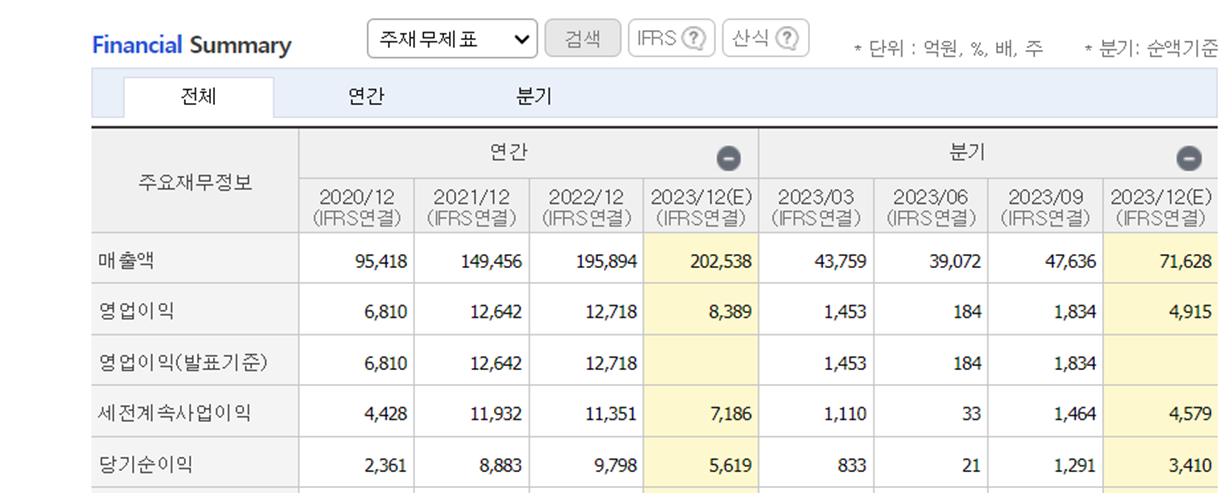
Task: Click the 1,464 quarterly pre-tax cell
Action: coord(1046,412)
